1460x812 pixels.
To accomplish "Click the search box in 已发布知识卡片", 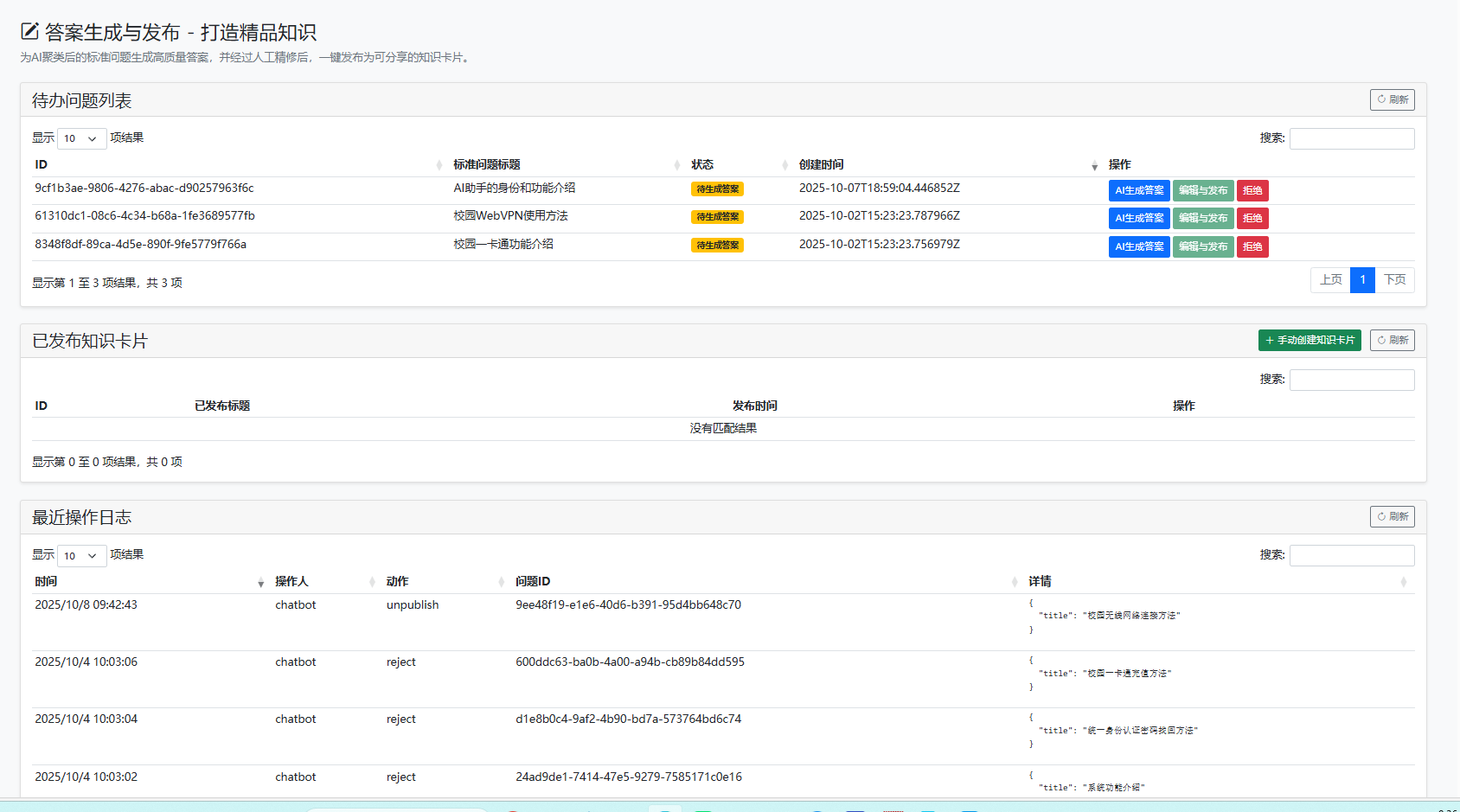I will coord(1351,380).
